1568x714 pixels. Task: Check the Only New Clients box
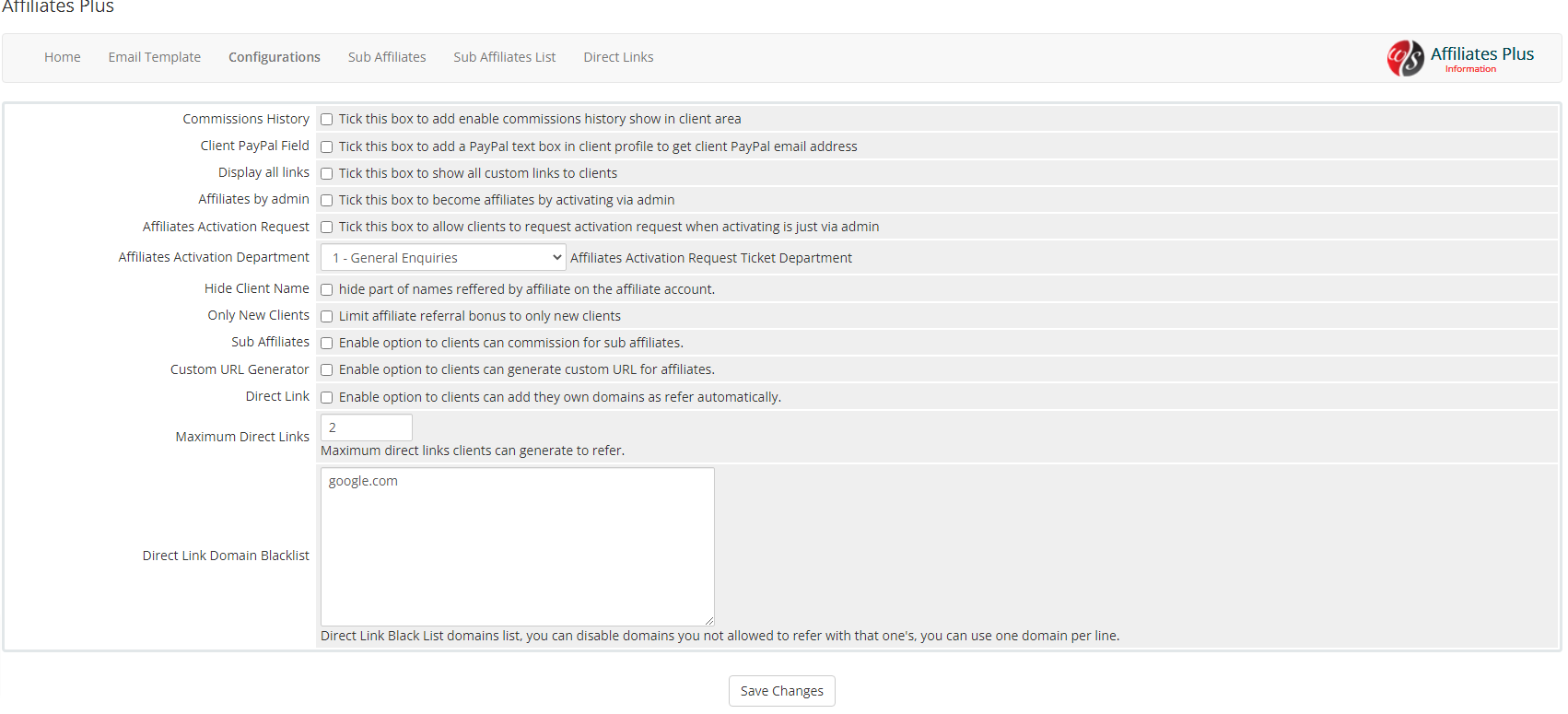(x=326, y=316)
